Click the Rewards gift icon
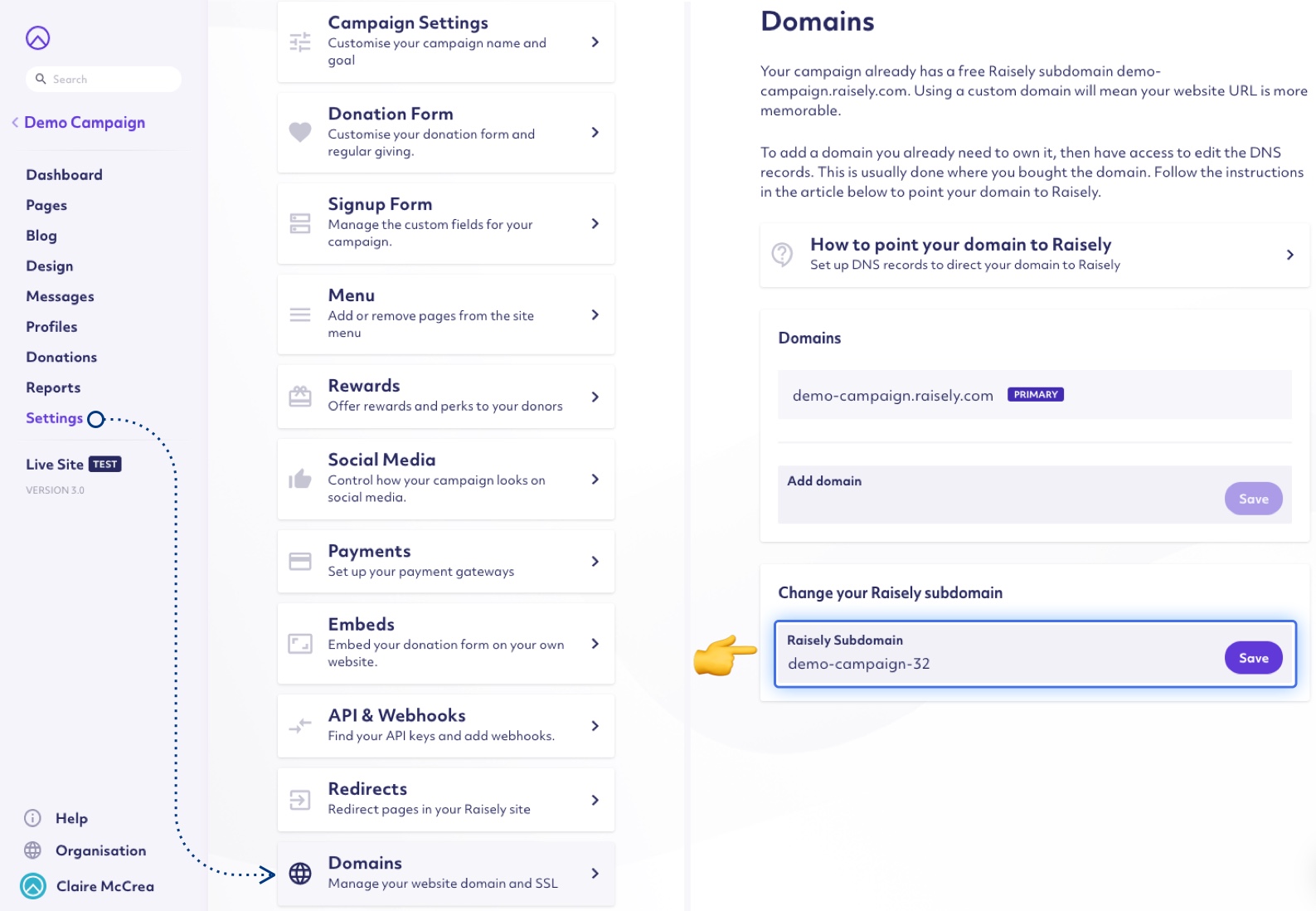The height and width of the screenshot is (911, 1316). pos(300,397)
